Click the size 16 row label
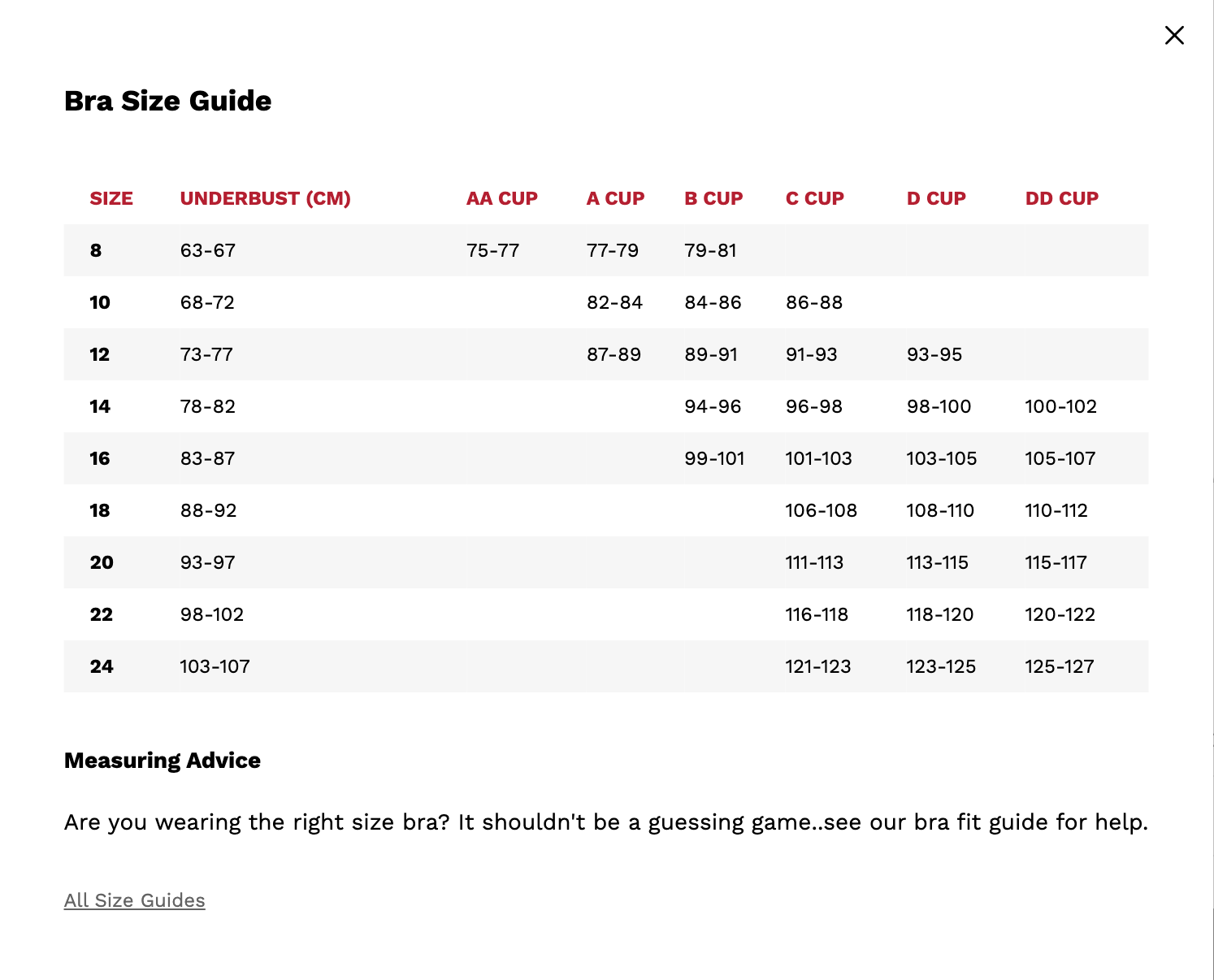Viewport: 1214px width, 980px height. (100, 458)
